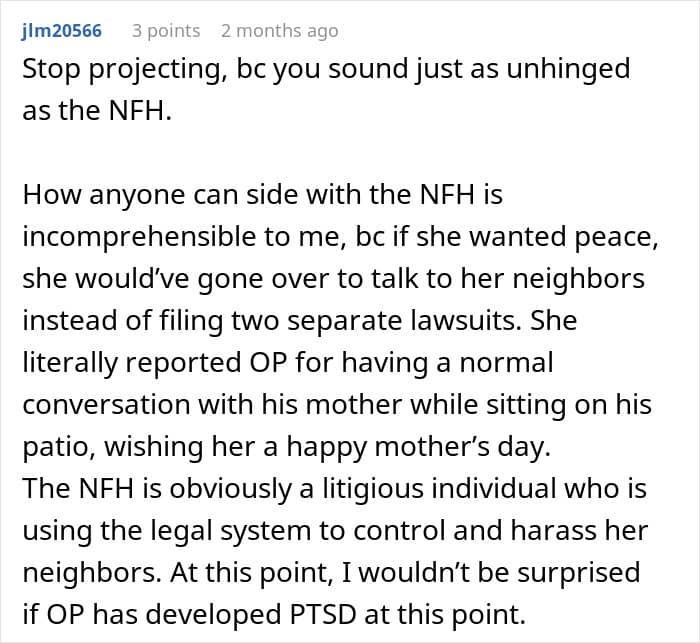Click the "2 months ago" timestamp
This screenshot has width=700, height=643.
click(279, 31)
